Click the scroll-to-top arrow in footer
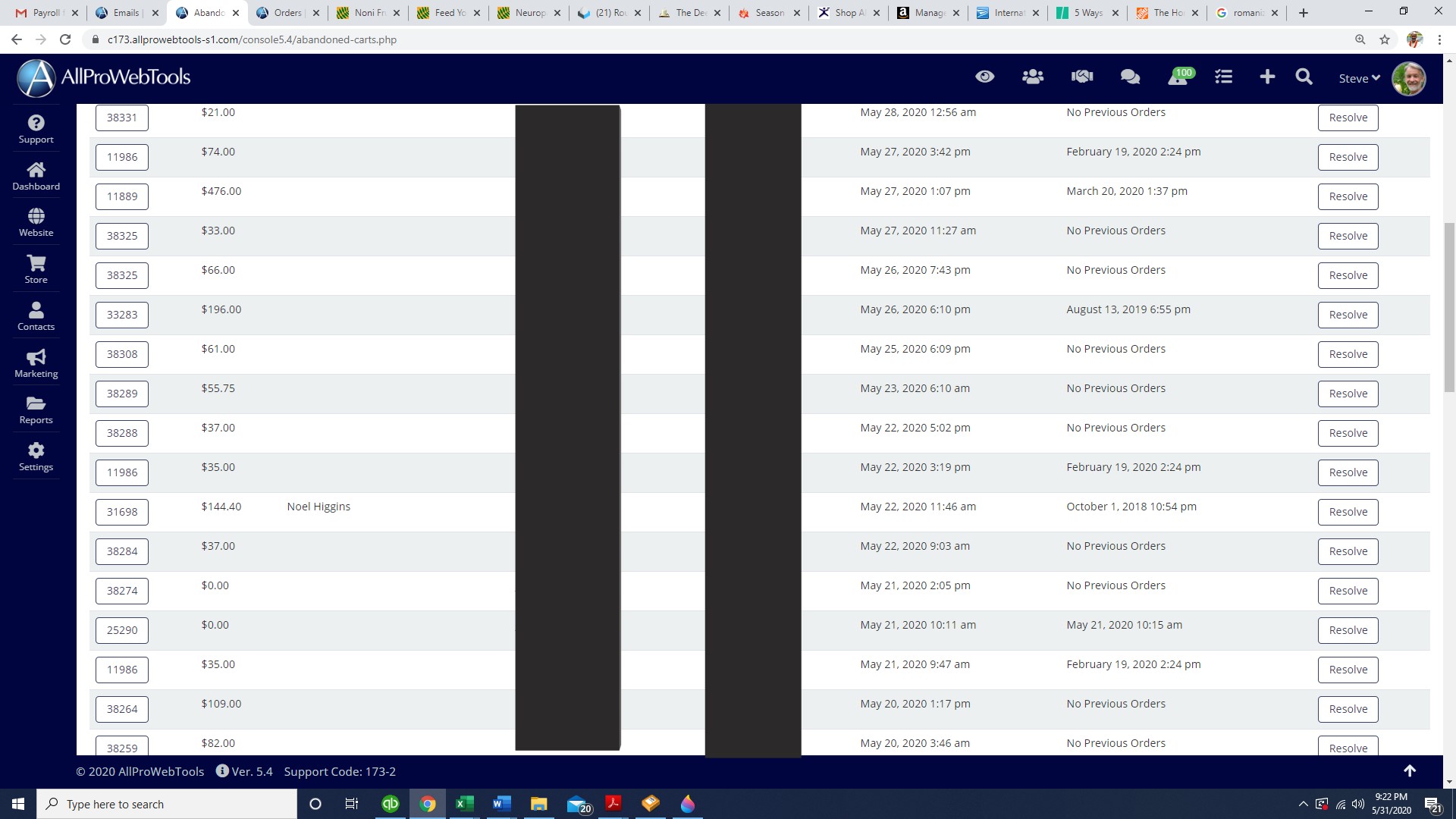 pos(1410,770)
